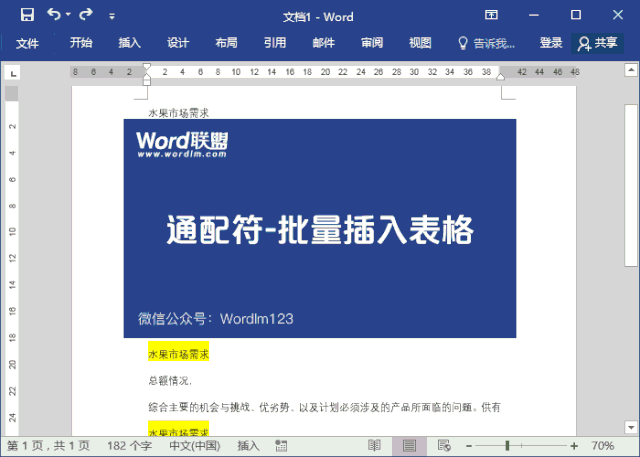640x457 pixels.
Task: Click the 水果市场需求 line above the image
Action: pos(178,113)
